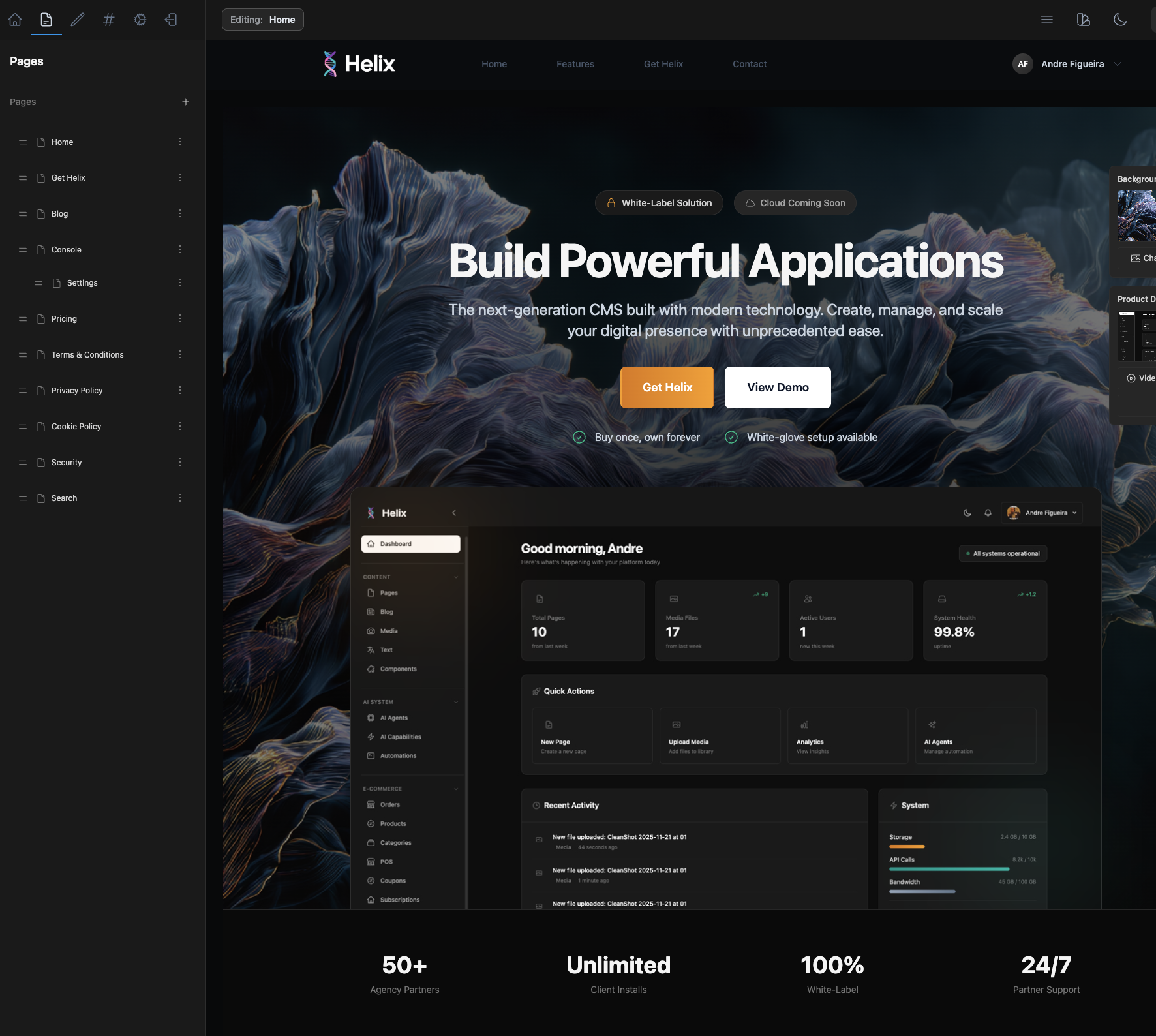Click the Background image thumbnail in side panel
This screenshot has width=1156, height=1036.
(x=1136, y=216)
